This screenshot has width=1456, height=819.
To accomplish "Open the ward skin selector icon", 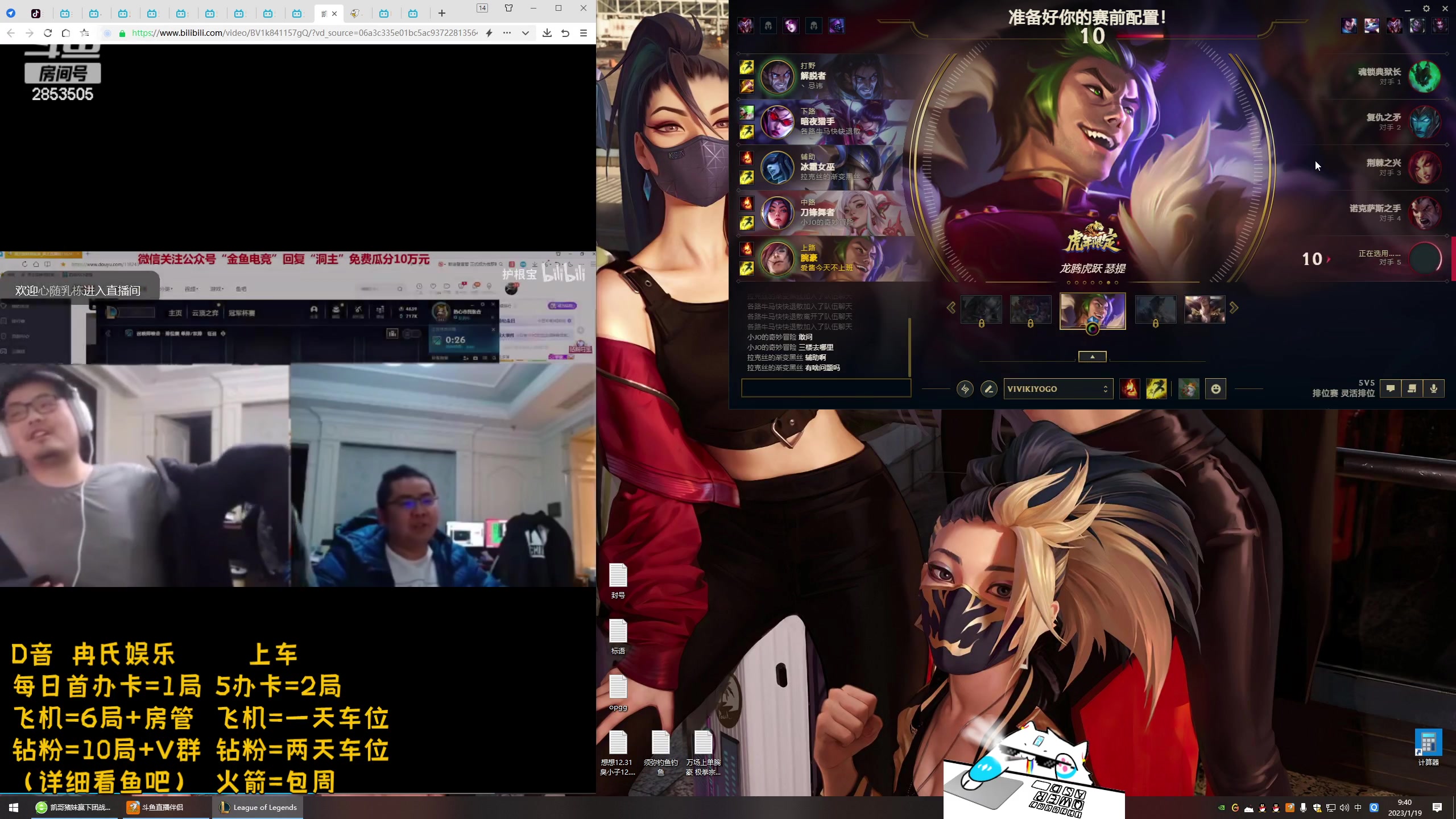I will point(1188,389).
